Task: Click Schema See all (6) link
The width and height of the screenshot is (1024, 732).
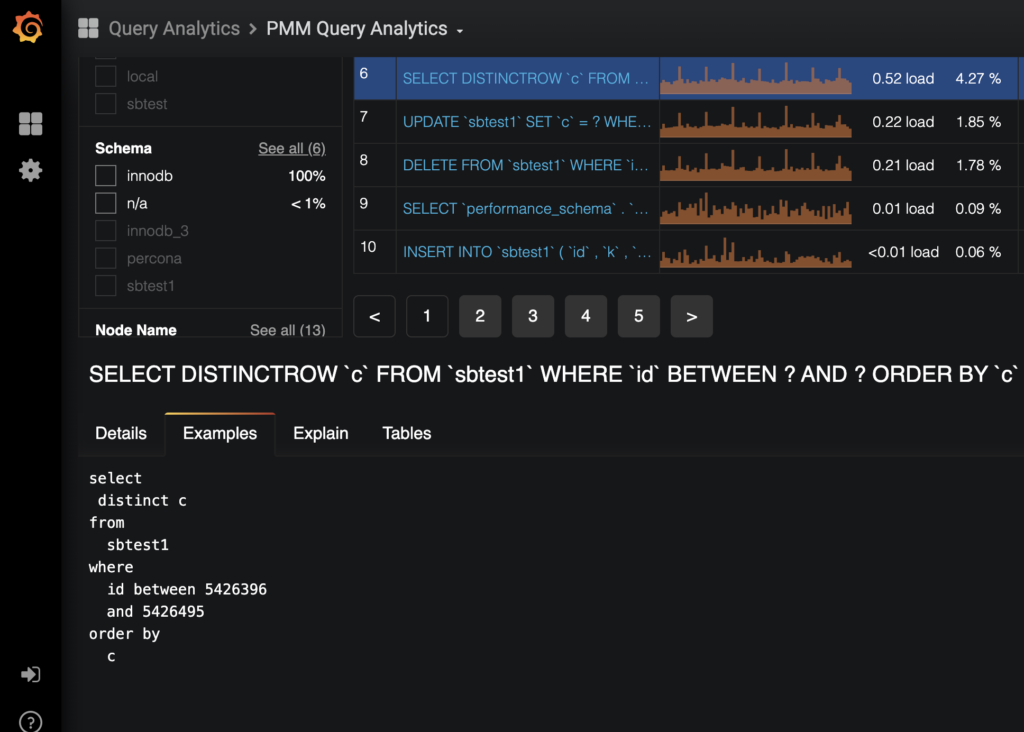Action: click(291, 148)
